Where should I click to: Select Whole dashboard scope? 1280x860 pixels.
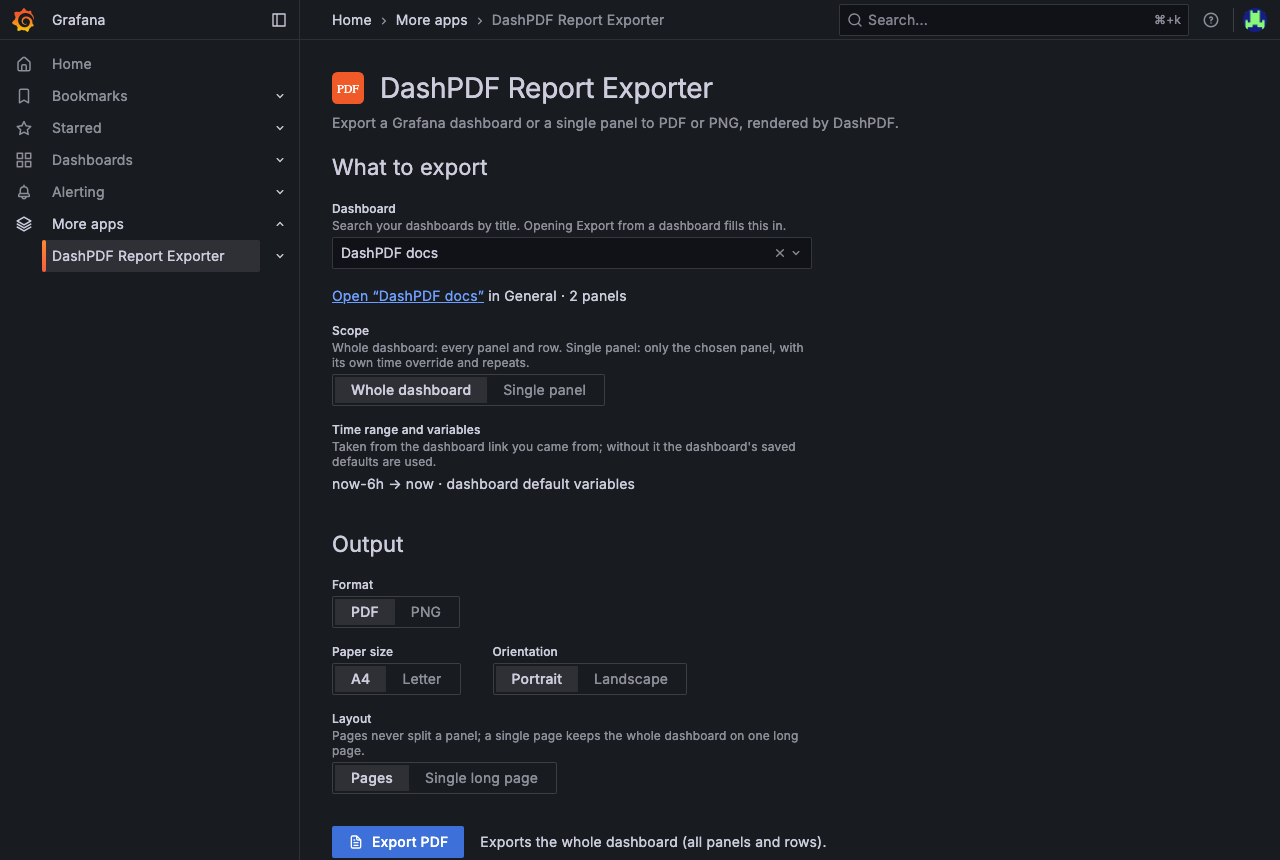click(x=411, y=390)
